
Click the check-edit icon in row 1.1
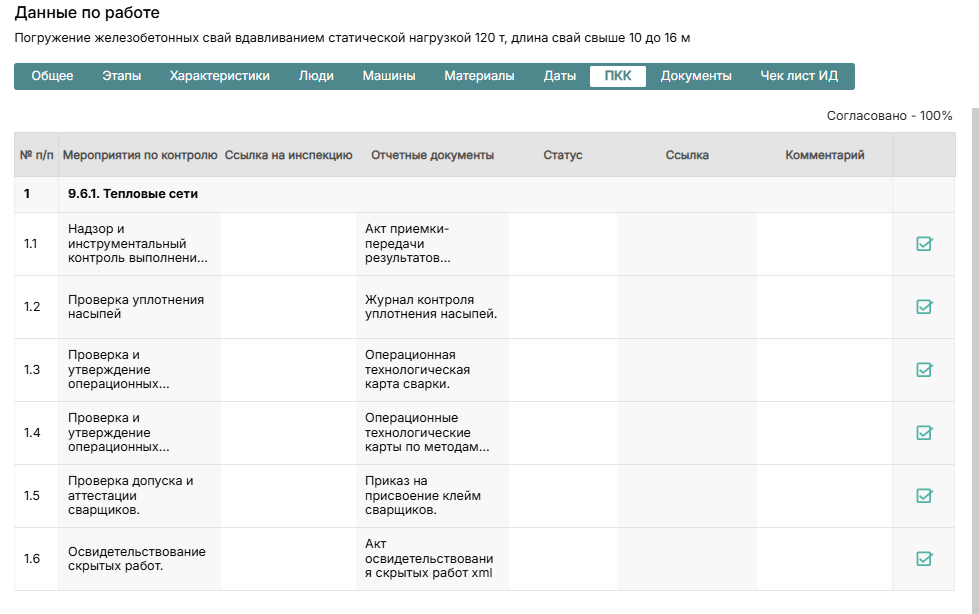pos(924,244)
